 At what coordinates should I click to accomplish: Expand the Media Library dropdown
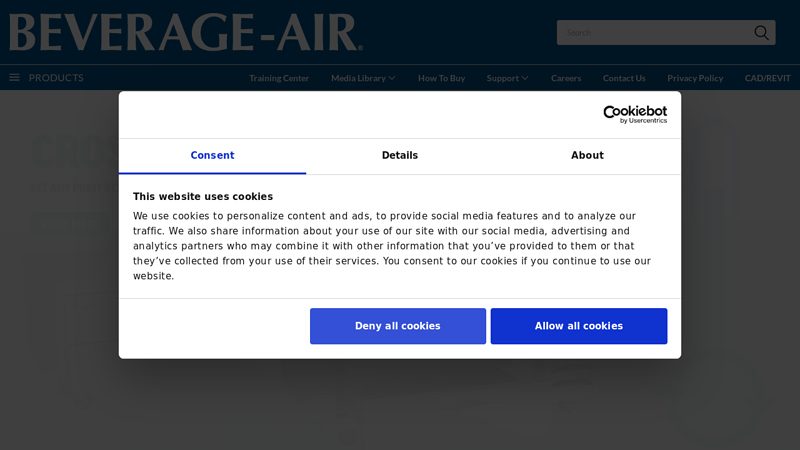(x=363, y=78)
